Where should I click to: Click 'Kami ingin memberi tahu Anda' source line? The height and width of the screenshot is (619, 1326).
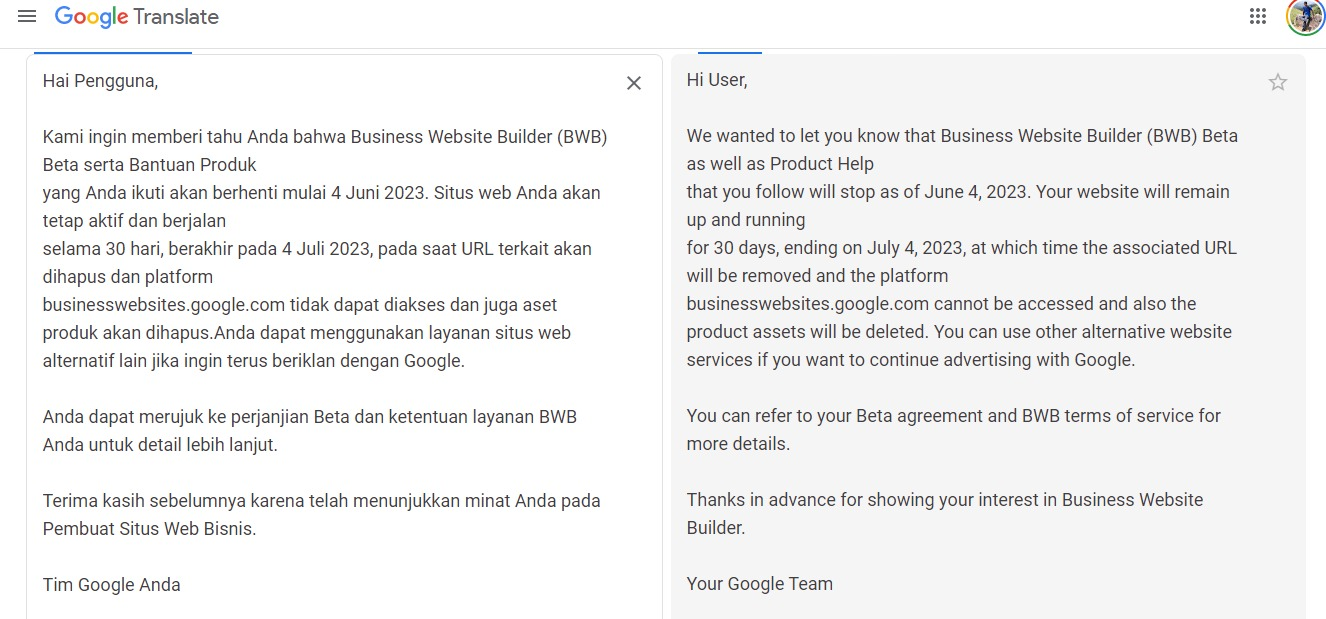tap(325, 136)
